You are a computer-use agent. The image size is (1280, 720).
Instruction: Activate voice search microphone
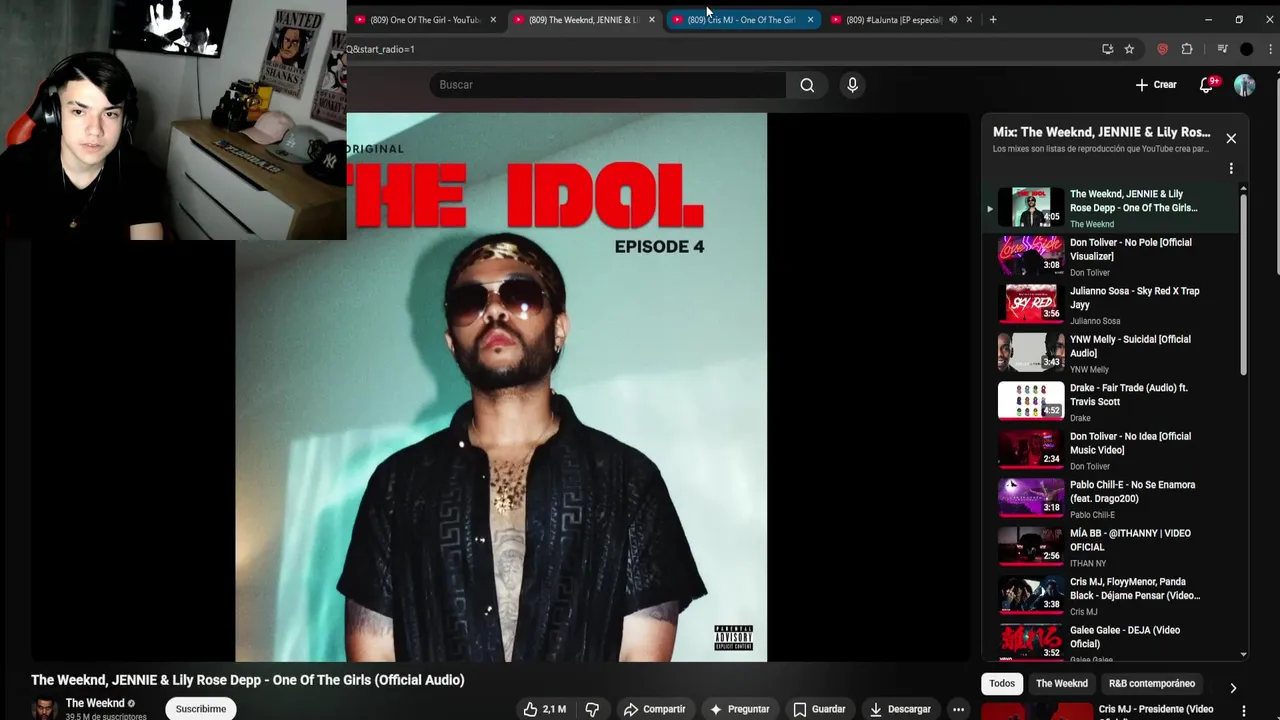(x=852, y=85)
